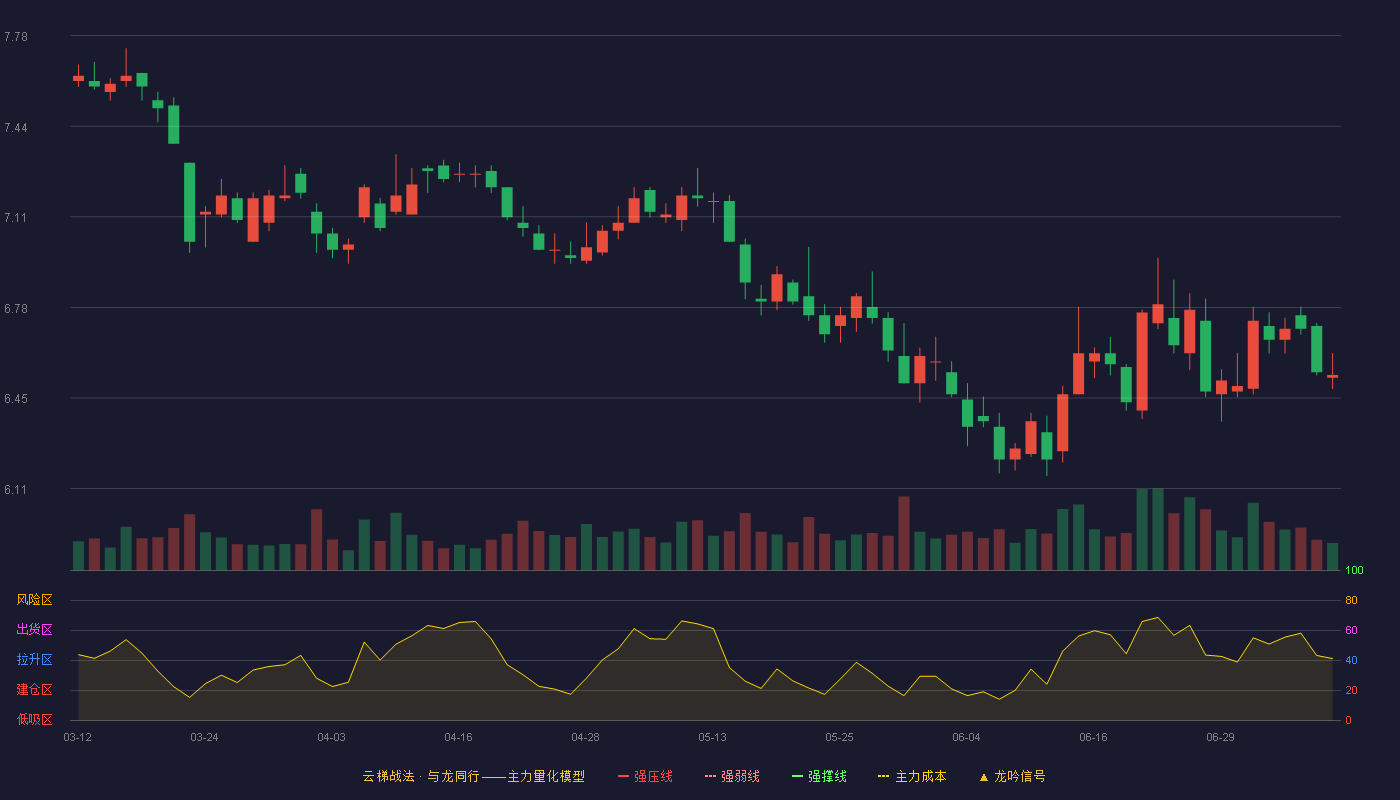Toggle the 强弱线 legend entry
This screenshot has width=1400, height=800.
tap(732, 776)
